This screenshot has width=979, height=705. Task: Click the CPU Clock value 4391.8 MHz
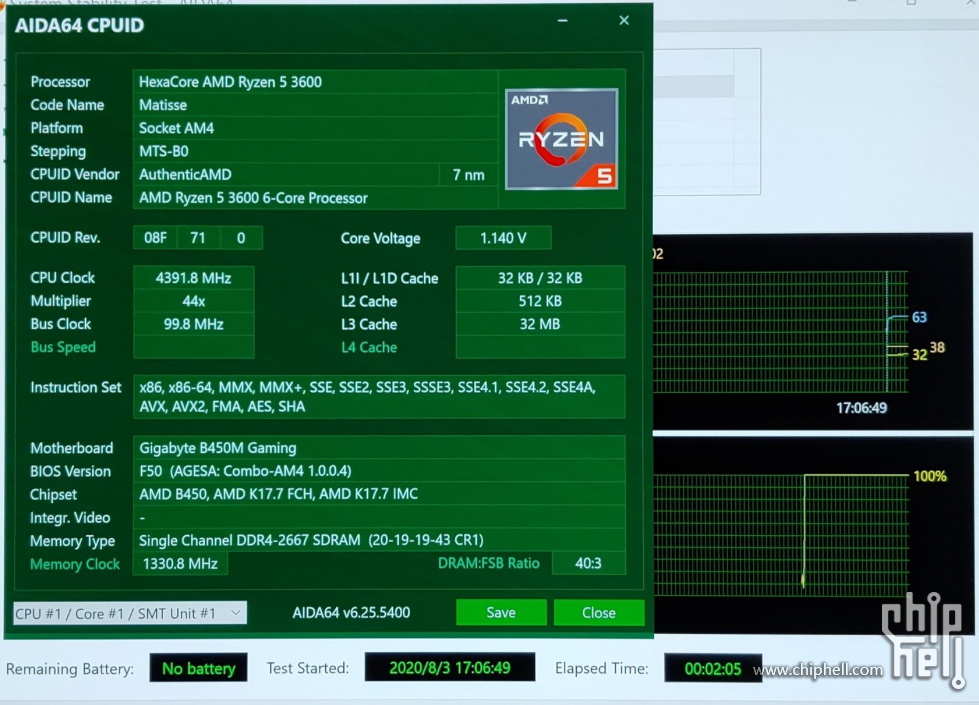(194, 278)
